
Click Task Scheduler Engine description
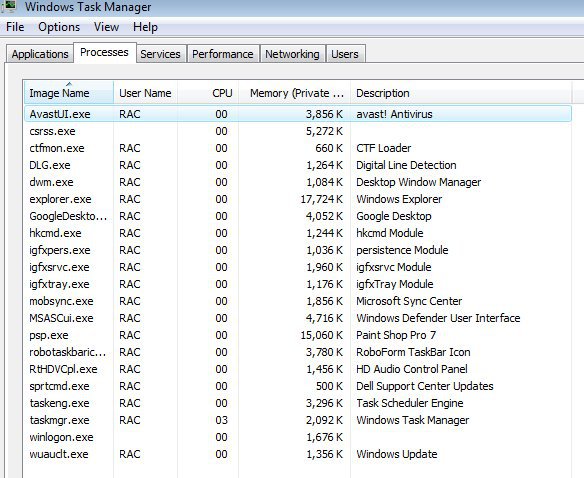pyautogui.click(x=410, y=403)
